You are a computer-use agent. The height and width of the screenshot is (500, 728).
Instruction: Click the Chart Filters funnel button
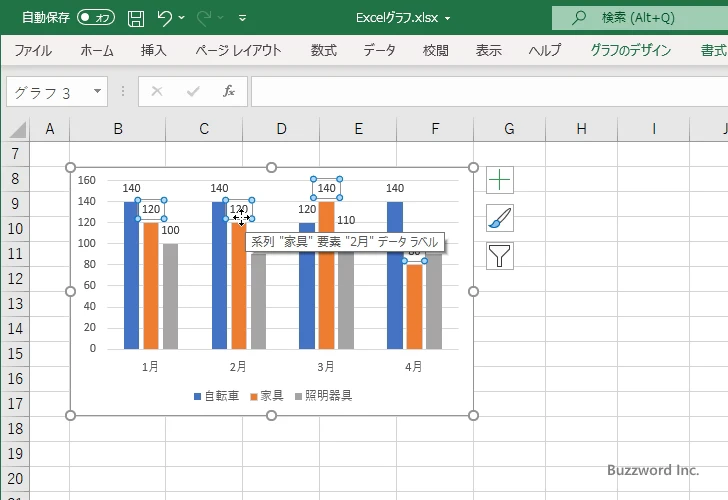pyautogui.click(x=500, y=256)
